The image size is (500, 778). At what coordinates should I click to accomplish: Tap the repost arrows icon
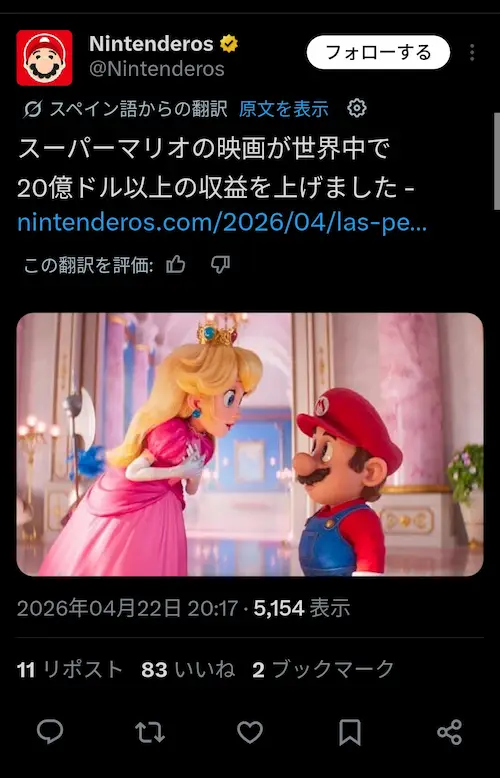150,732
